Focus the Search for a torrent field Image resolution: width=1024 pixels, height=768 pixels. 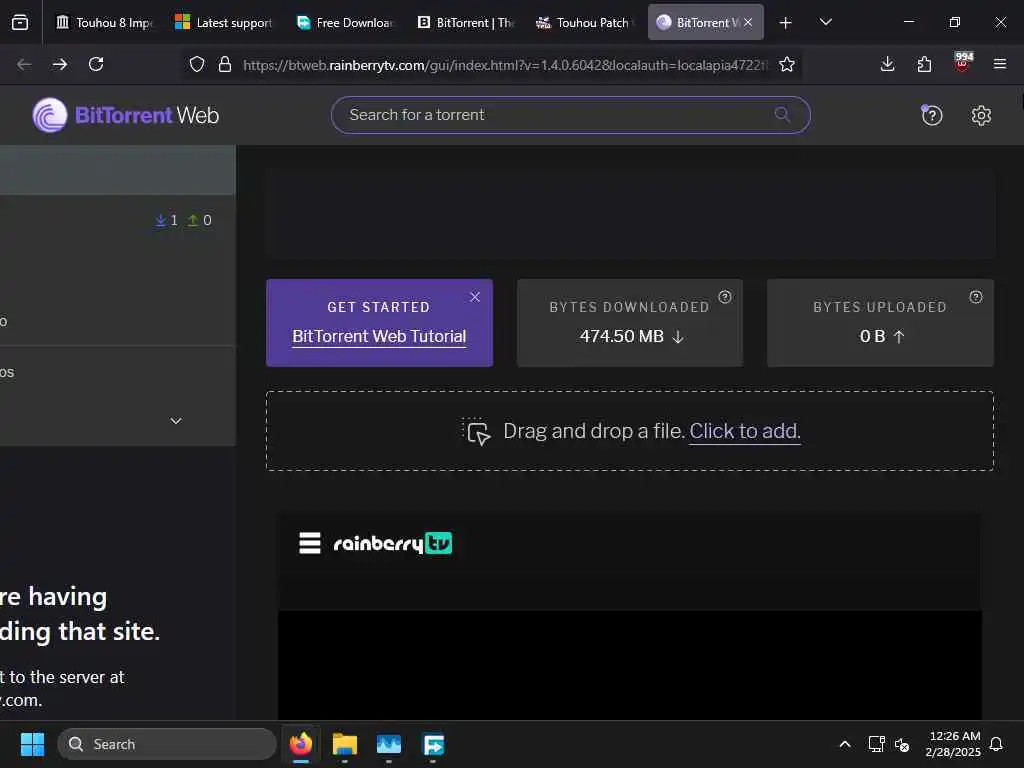tap(570, 115)
